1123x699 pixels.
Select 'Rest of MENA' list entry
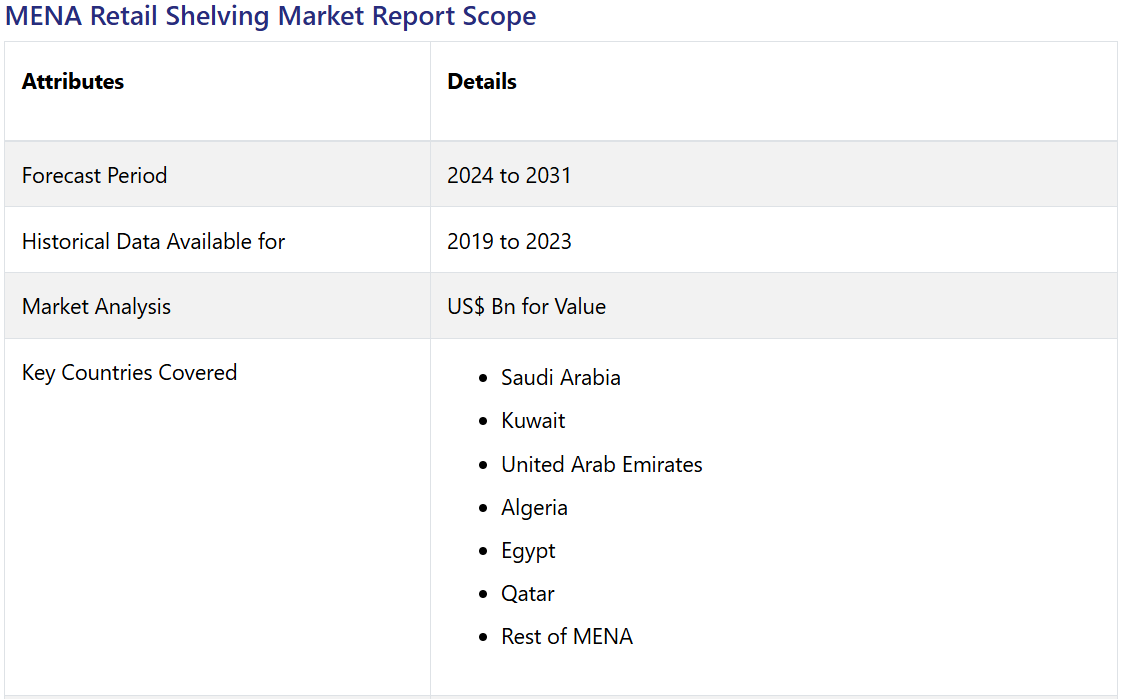pos(567,637)
